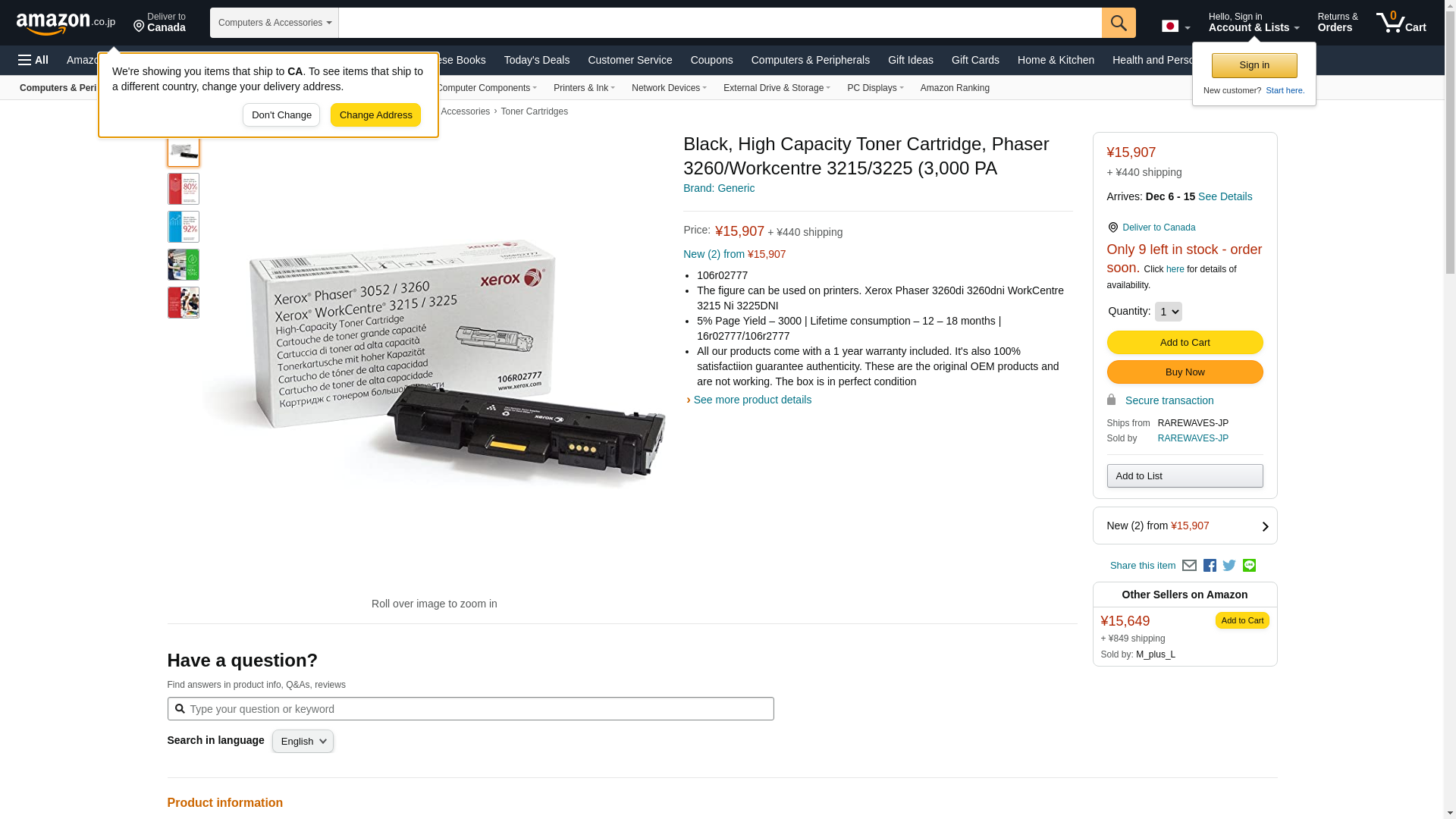
Task: Open the cart icon
Action: [1401, 23]
